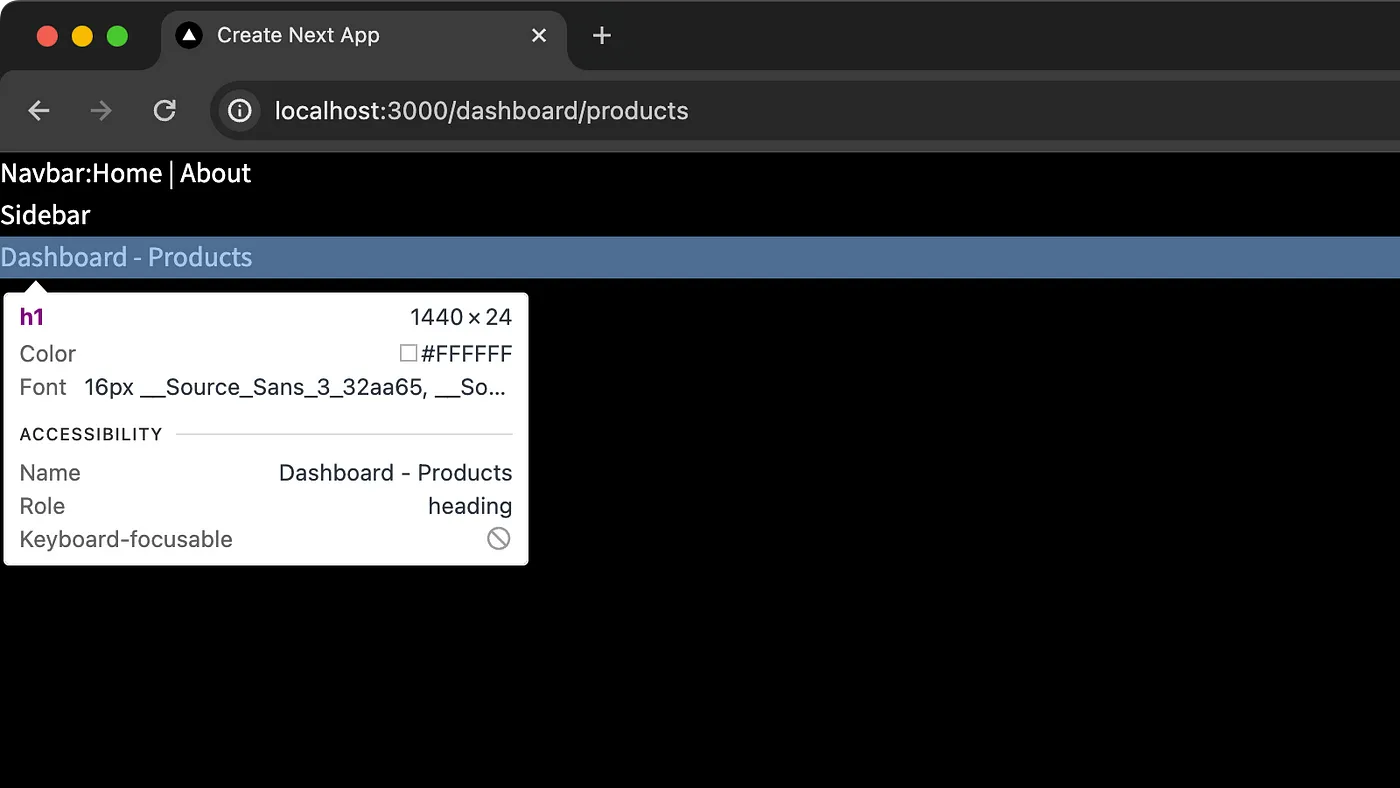
Task: Click the white color swatch next to #FFFFFF
Action: [x=408, y=352]
